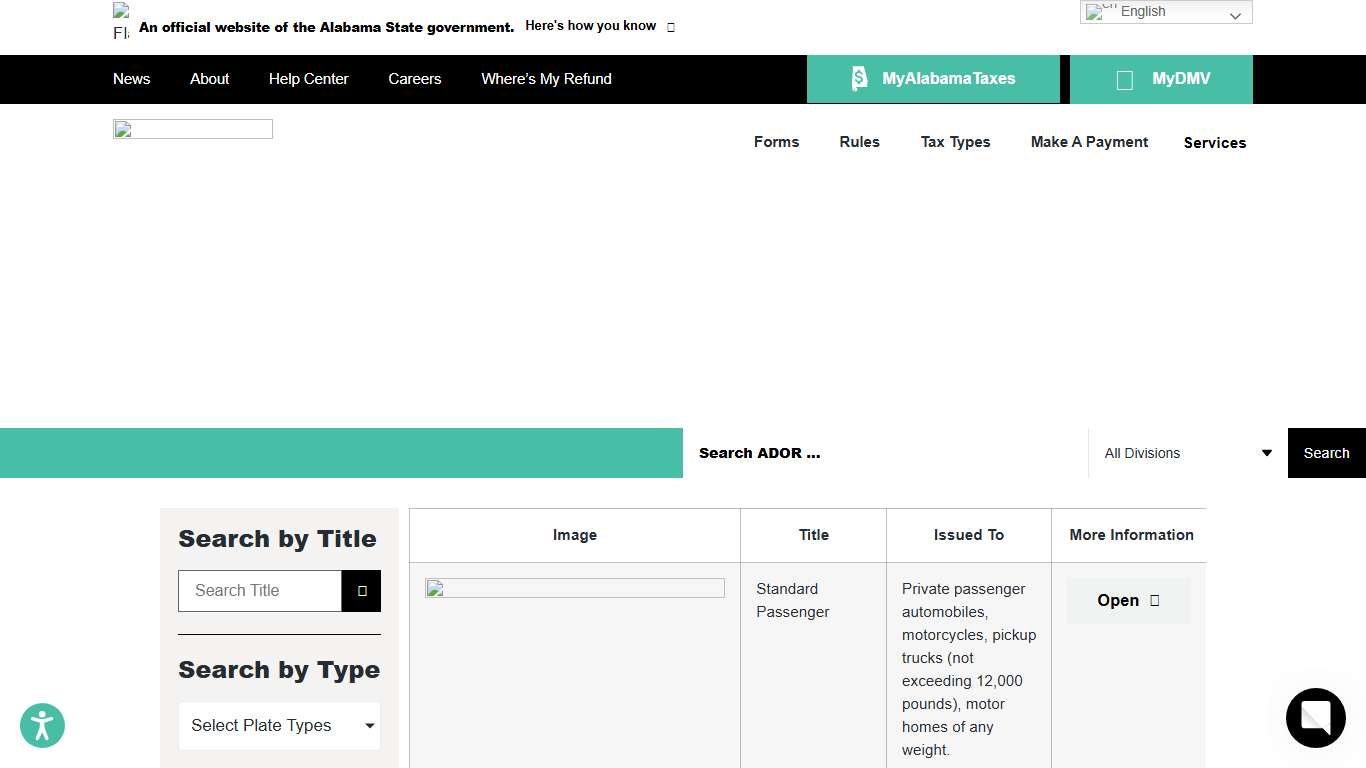This screenshot has width=1366, height=768.
Task: Expand "Here's how you know" disclosure
Action: click(x=599, y=26)
